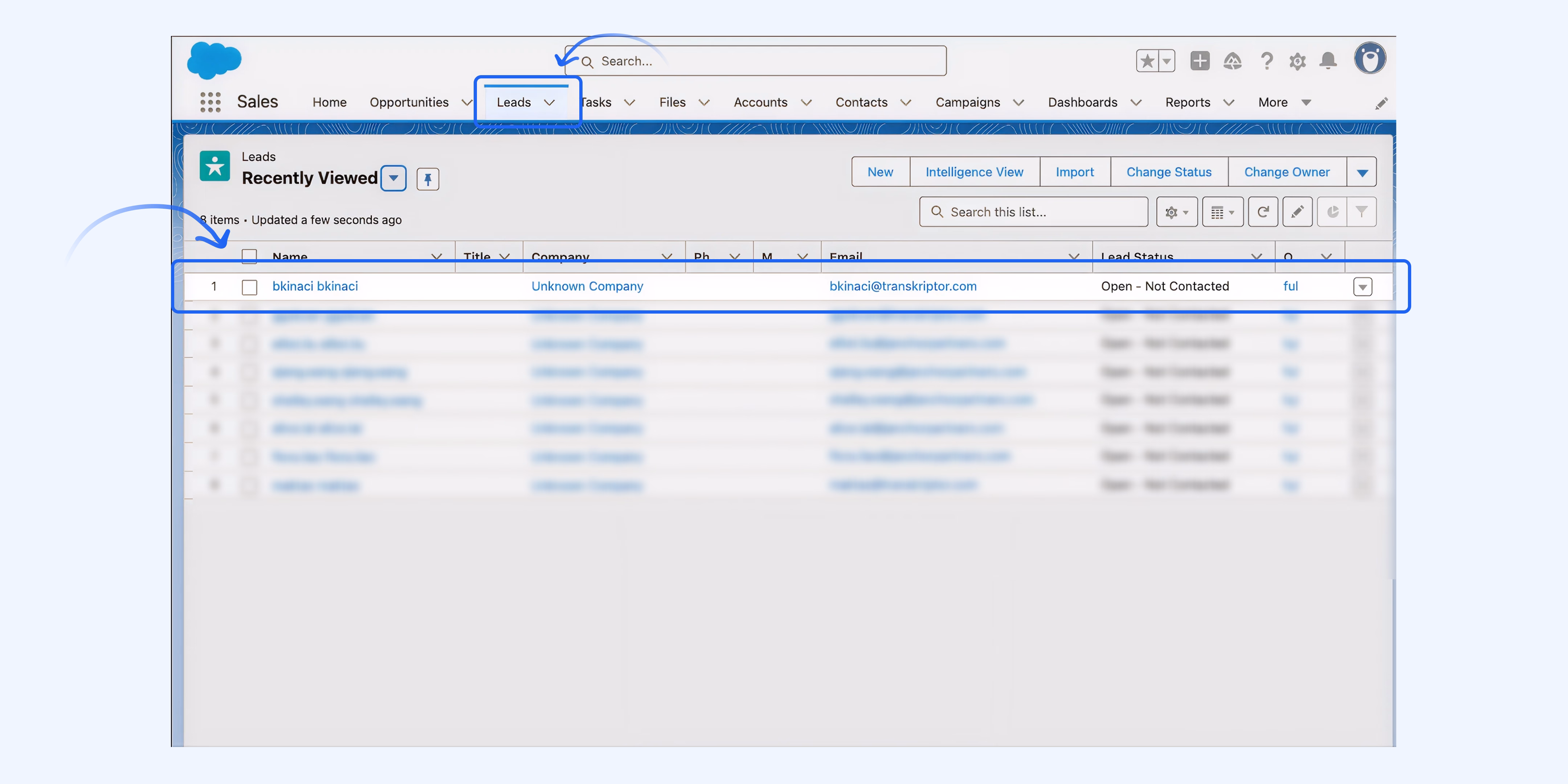Open the App Launcher waffle icon
Viewport: 1568px width, 784px height.
click(211, 102)
